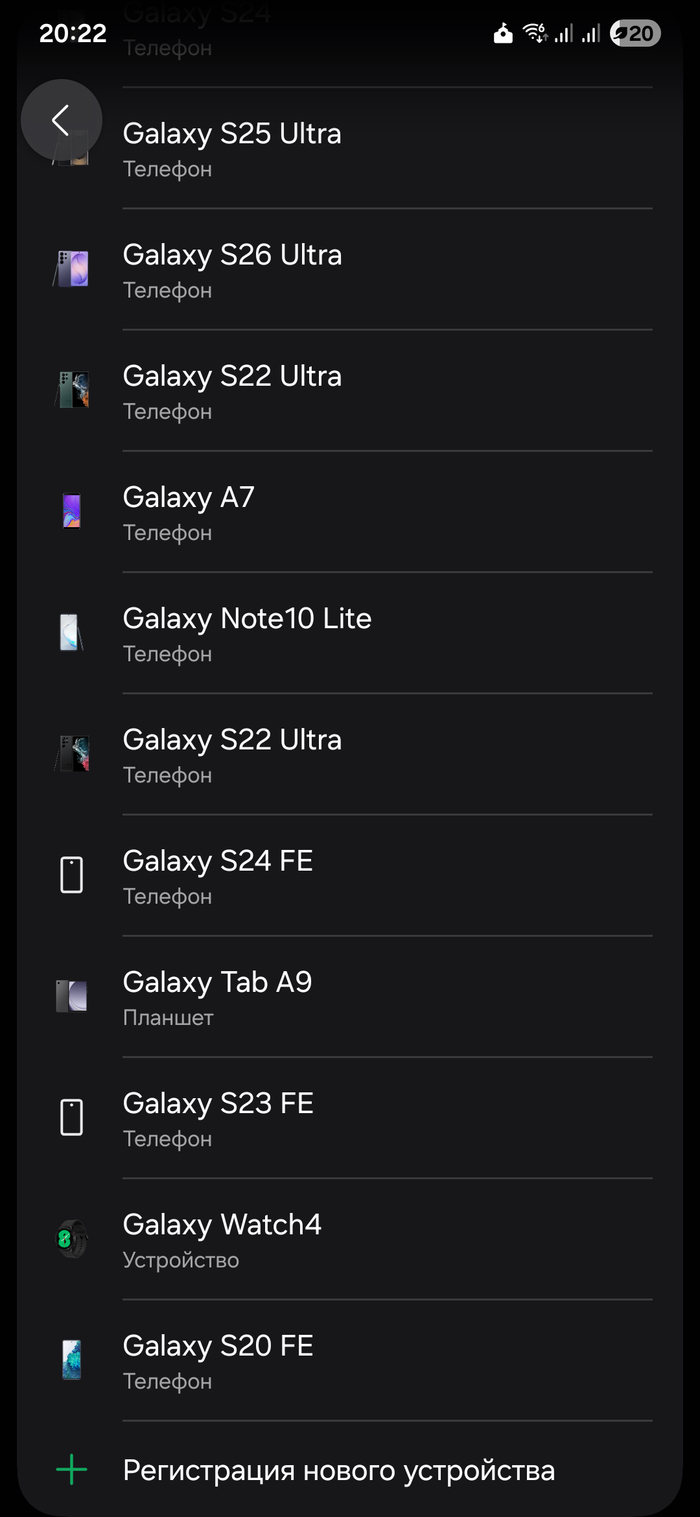
Task: Select Galaxy S20 FE Телефон item
Action: 350,1360
